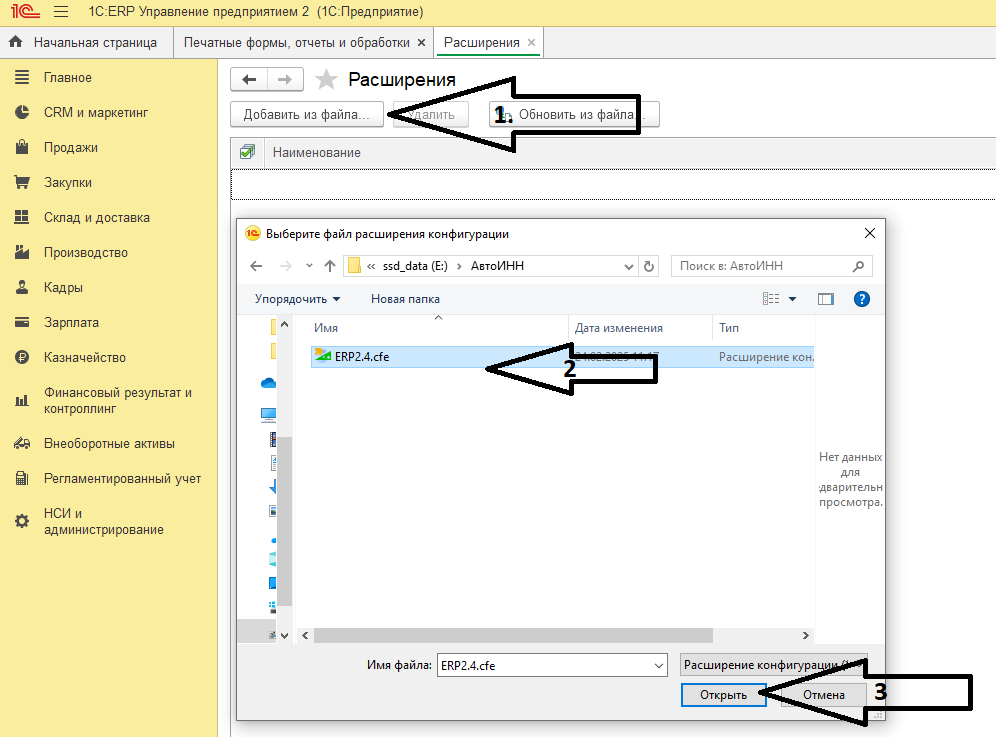Cancel the file dialog with Отмена
This screenshot has width=996, height=737.
tap(823, 695)
